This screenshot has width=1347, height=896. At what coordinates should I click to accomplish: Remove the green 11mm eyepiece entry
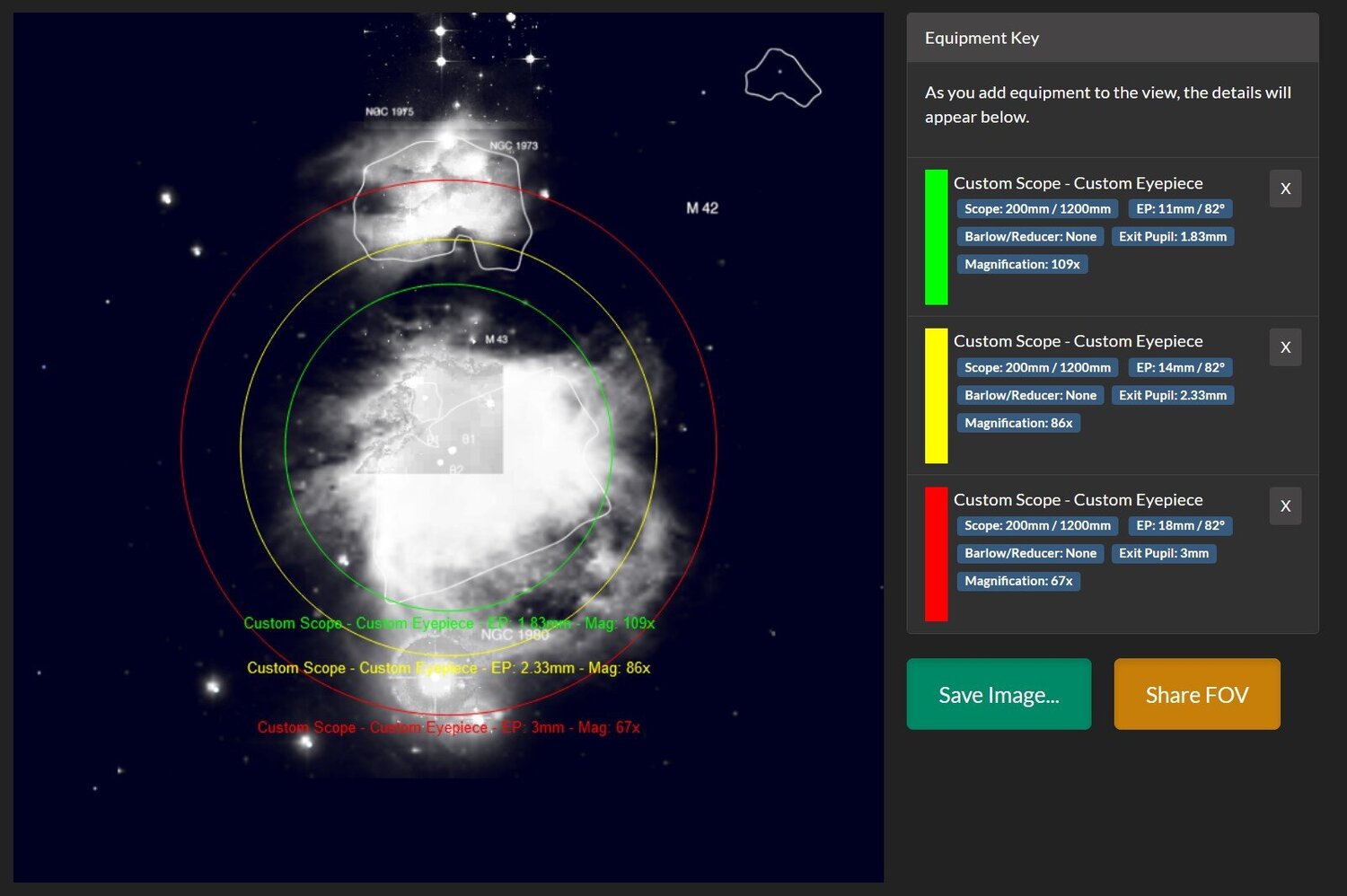[1285, 189]
